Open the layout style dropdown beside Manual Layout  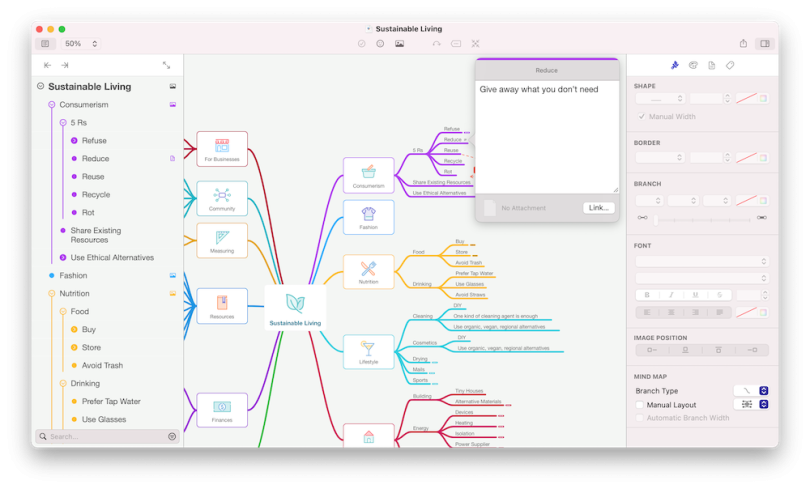pos(751,404)
